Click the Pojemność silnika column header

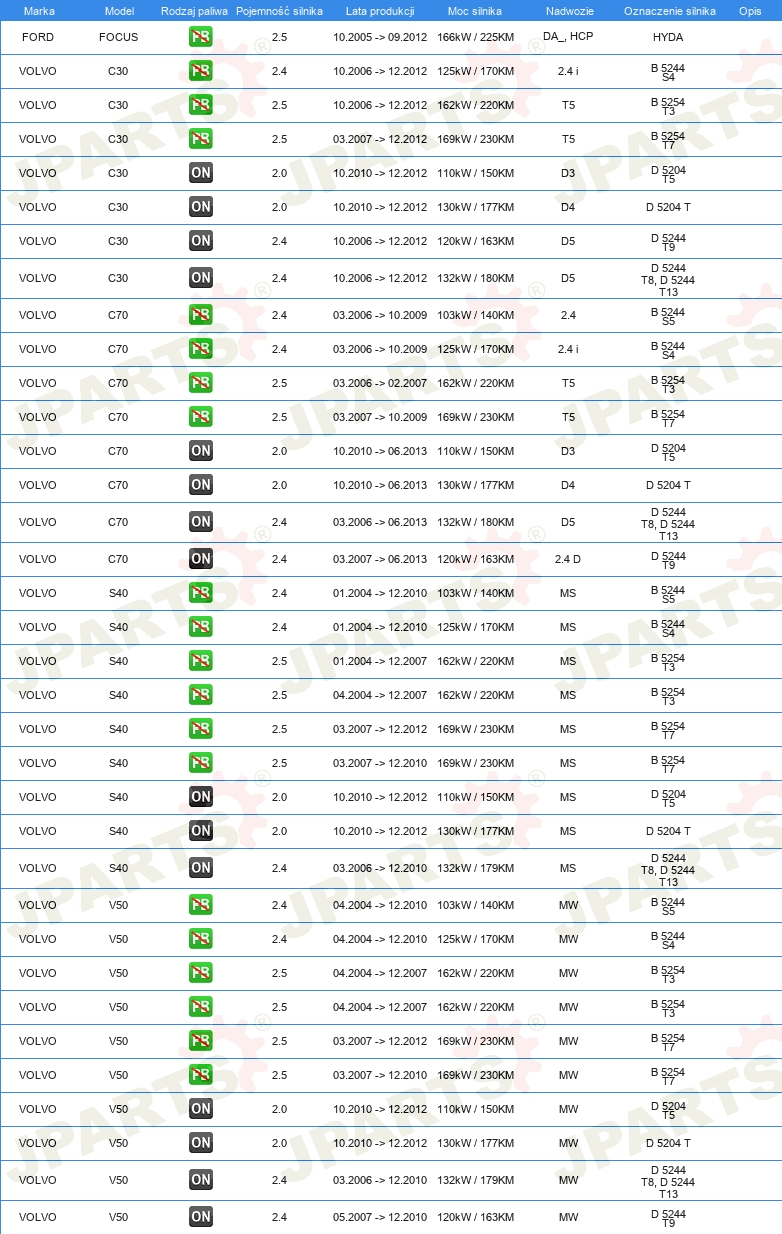(279, 10)
